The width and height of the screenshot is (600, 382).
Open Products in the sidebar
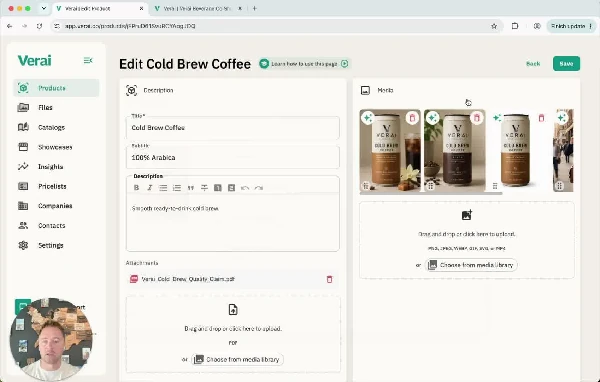click(x=56, y=88)
